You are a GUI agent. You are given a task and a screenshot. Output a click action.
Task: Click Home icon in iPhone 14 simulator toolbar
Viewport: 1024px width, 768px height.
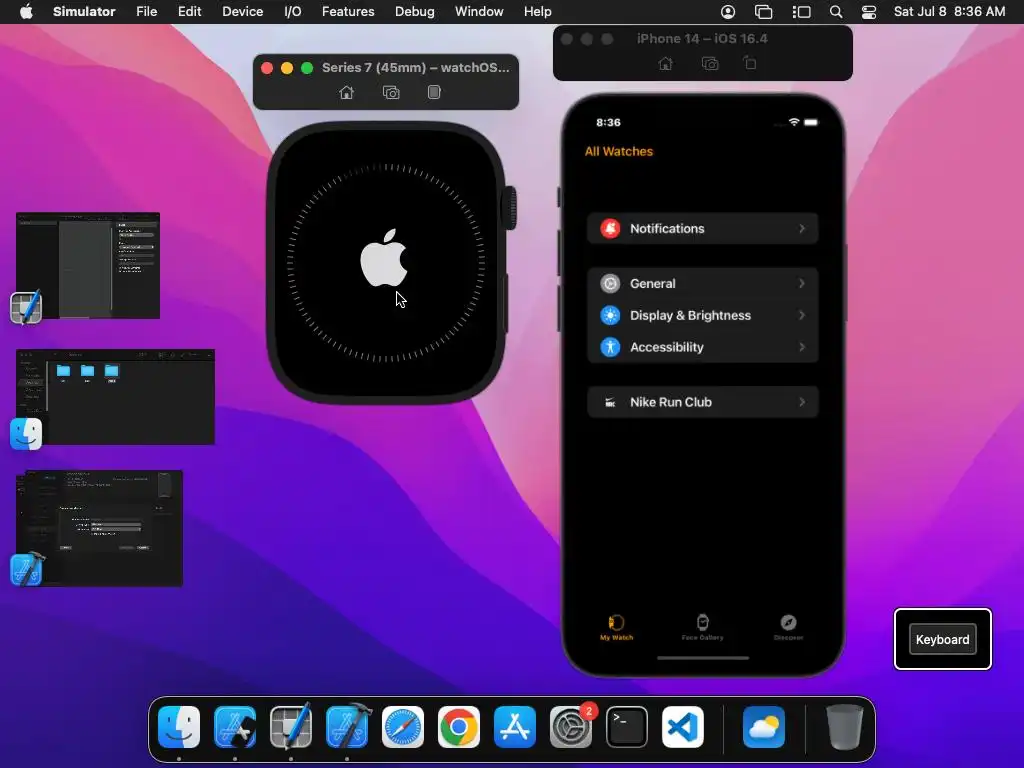tap(665, 63)
